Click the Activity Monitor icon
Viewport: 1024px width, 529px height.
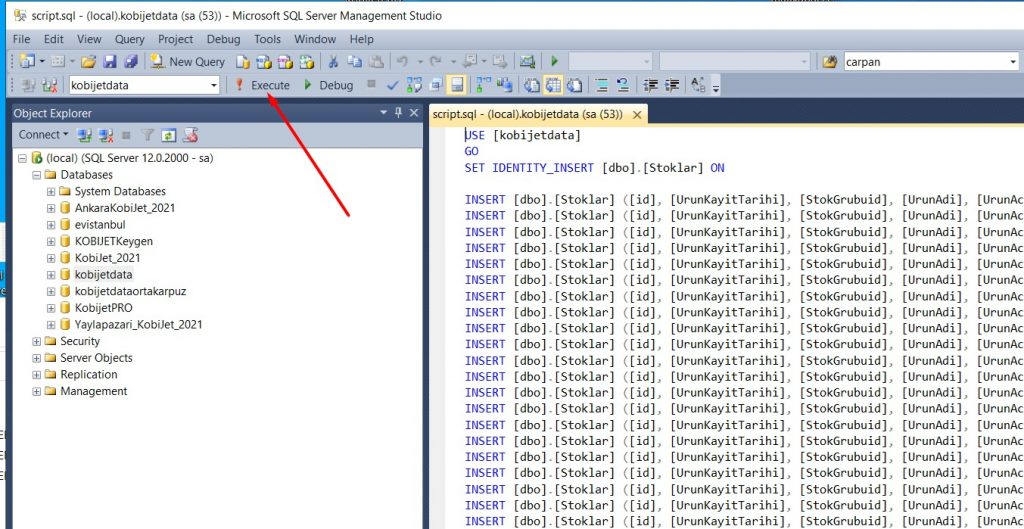tap(527, 61)
